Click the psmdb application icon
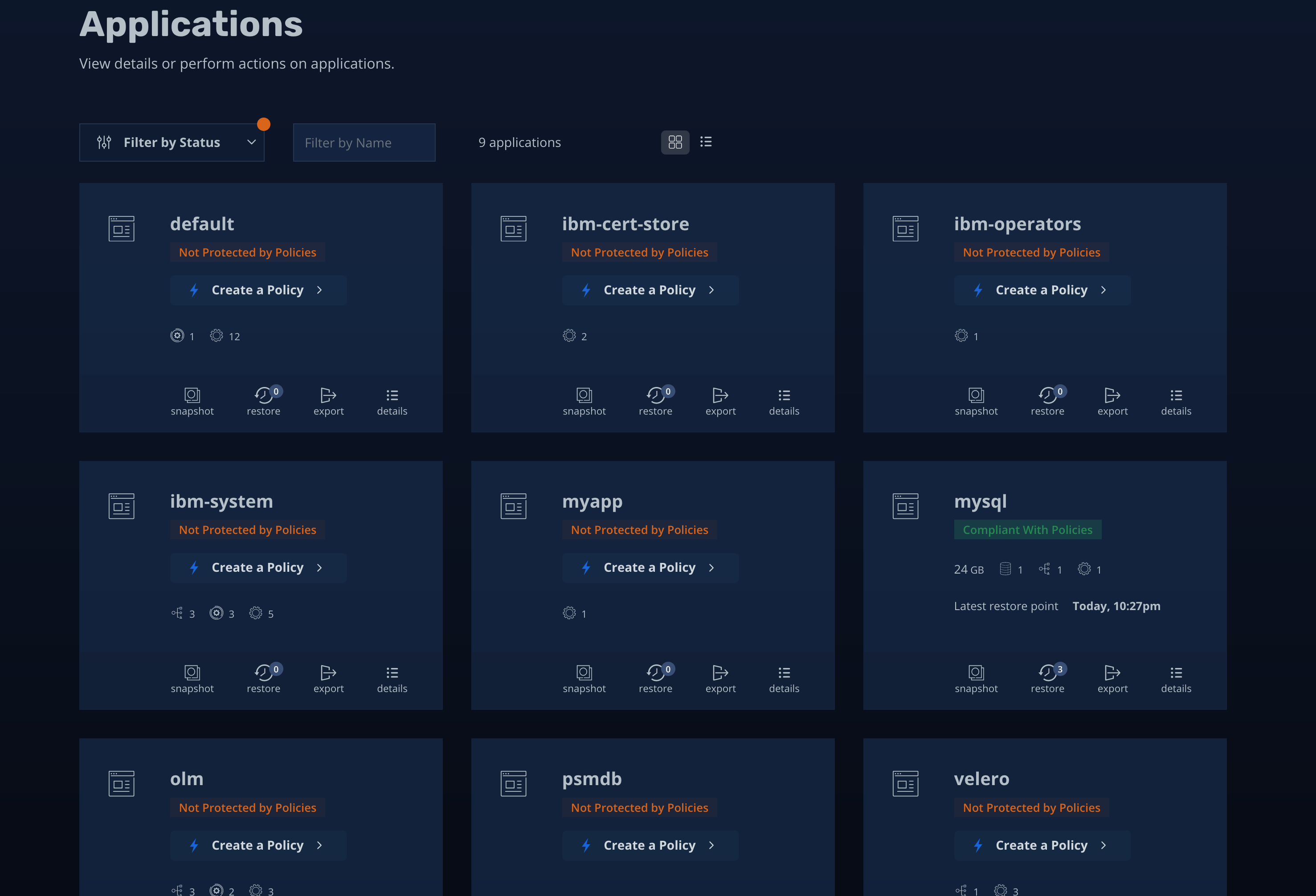Image resolution: width=1316 pixels, height=896 pixels. click(513, 783)
